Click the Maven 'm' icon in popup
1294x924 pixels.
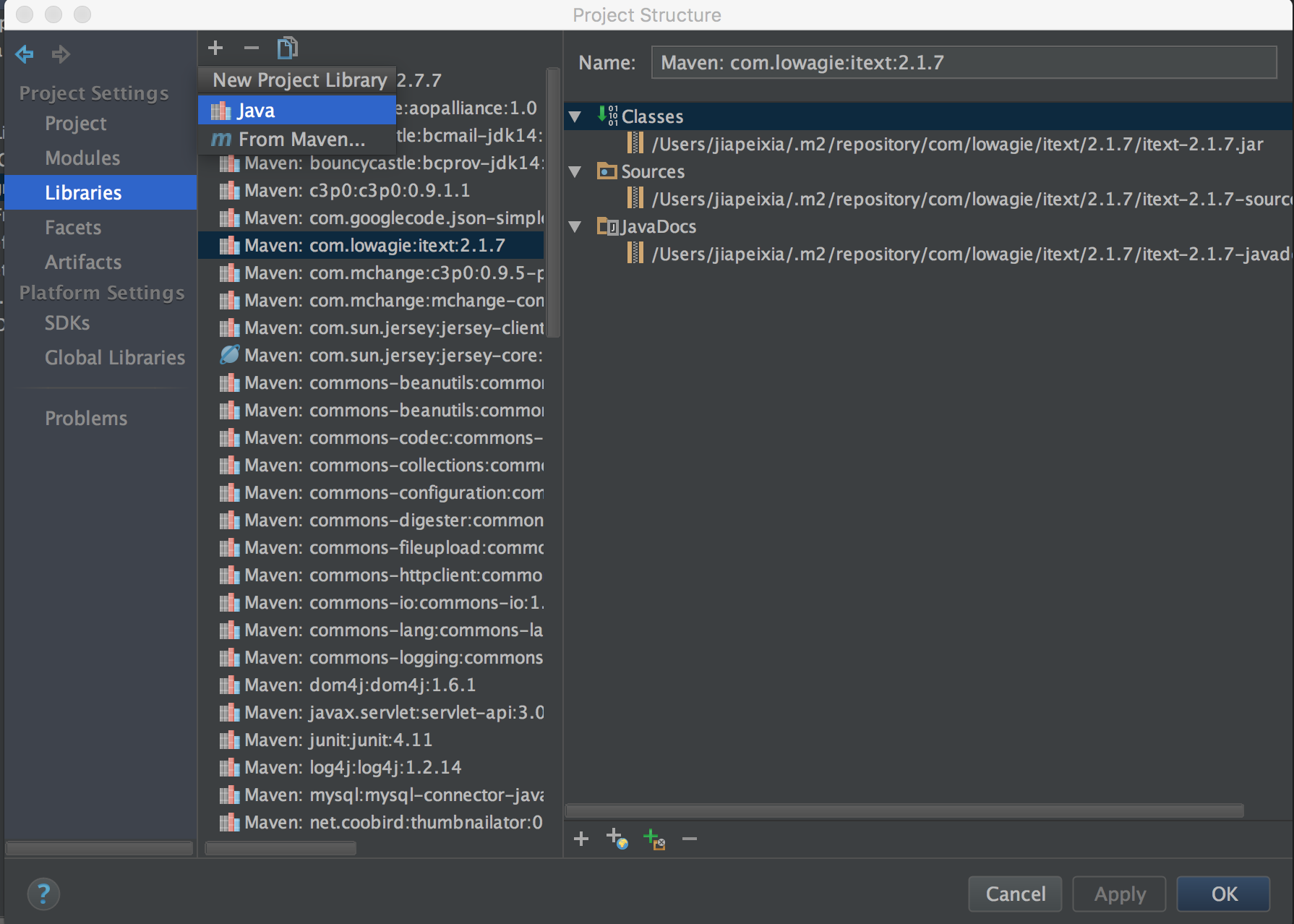[x=221, y=139]
